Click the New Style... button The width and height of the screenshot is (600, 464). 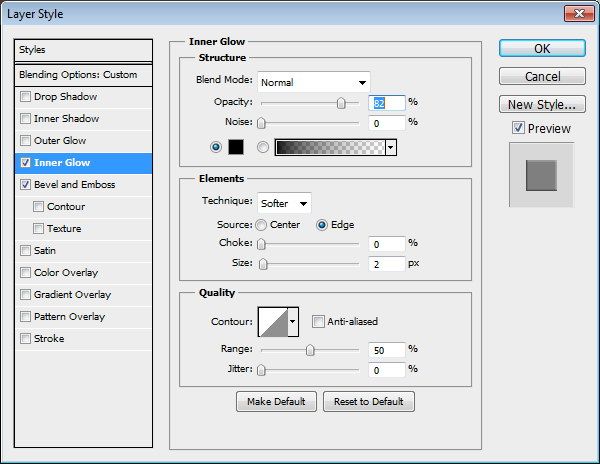click(542, 104)
